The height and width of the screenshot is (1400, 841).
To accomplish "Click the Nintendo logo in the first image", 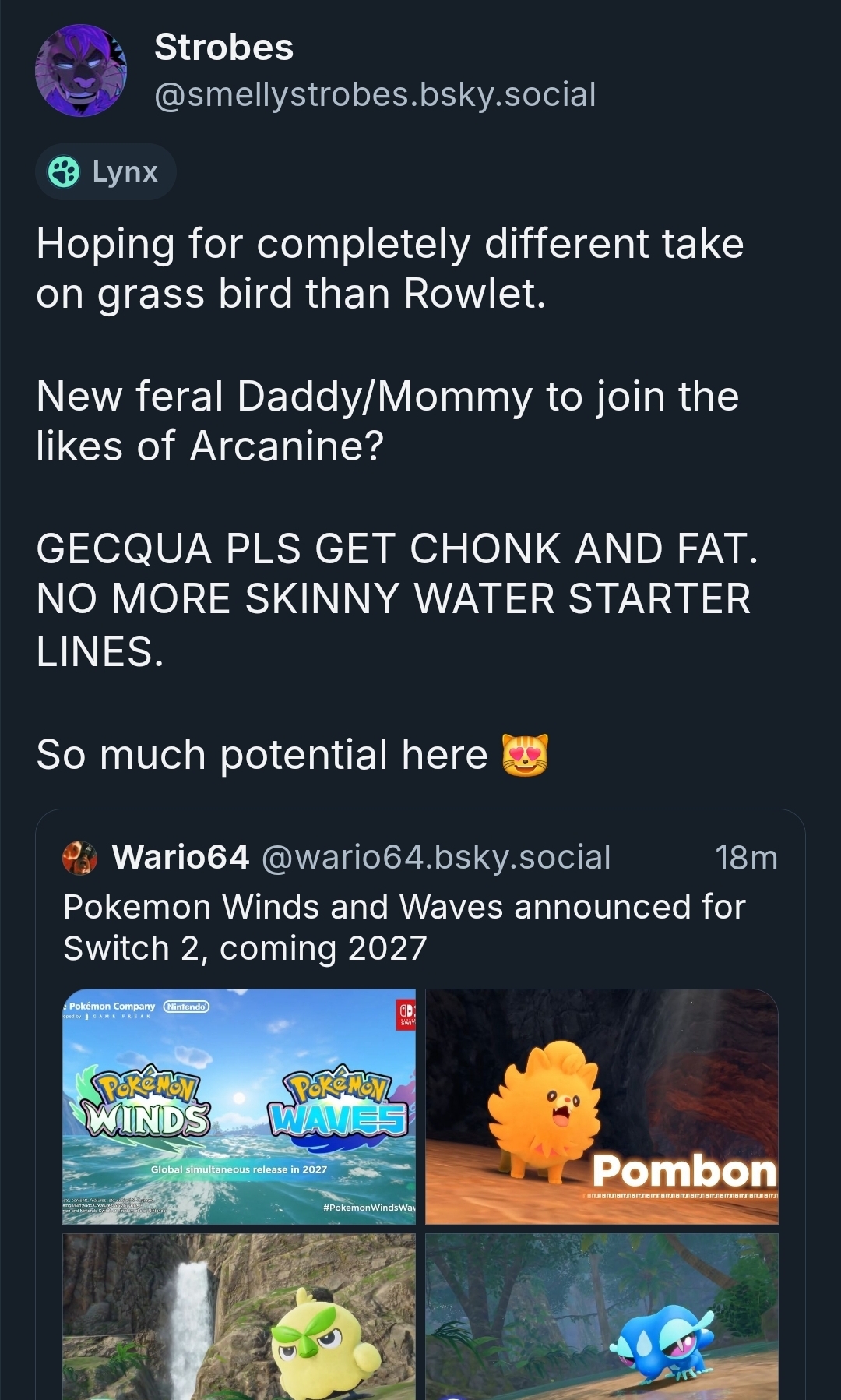I will (x=185, y=1007).
